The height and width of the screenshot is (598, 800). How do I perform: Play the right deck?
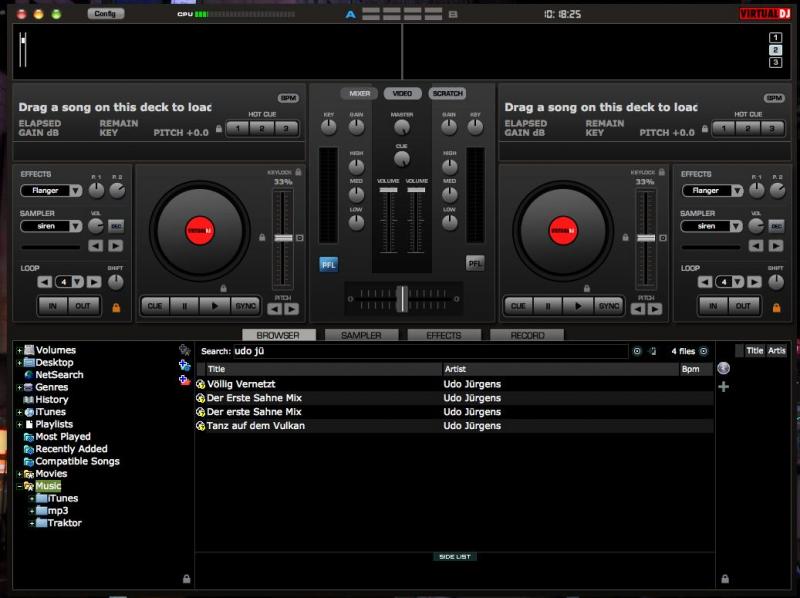point(578,306)
